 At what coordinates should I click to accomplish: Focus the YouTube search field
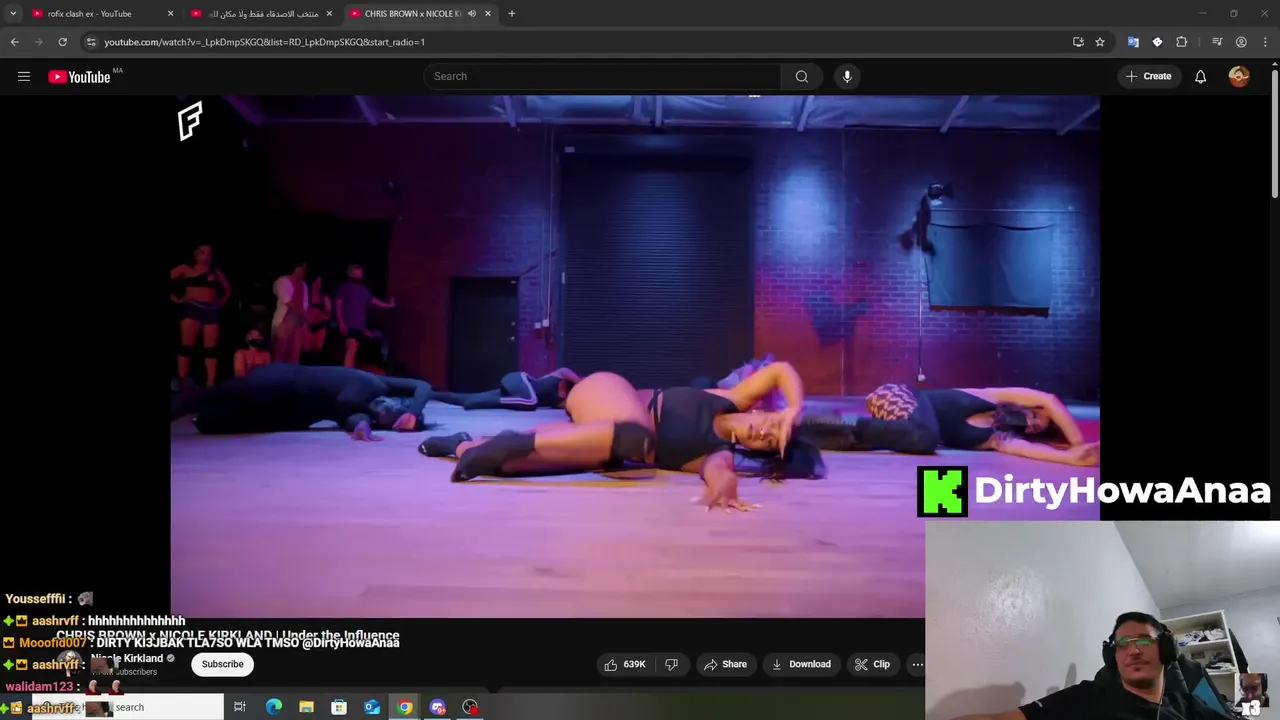[603, 76]
